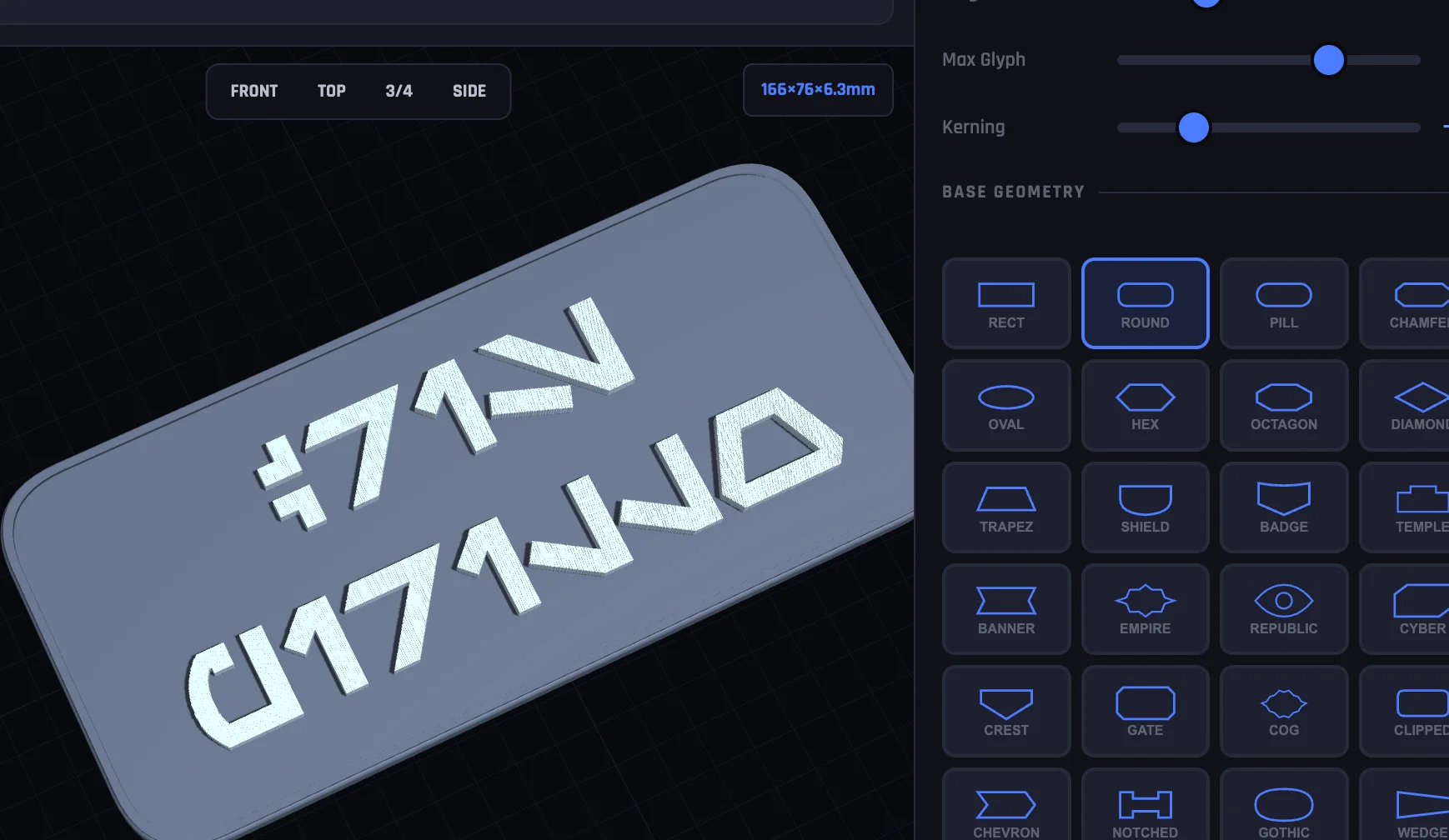Select the BADGE base shape

click(x=1283, y=507)
